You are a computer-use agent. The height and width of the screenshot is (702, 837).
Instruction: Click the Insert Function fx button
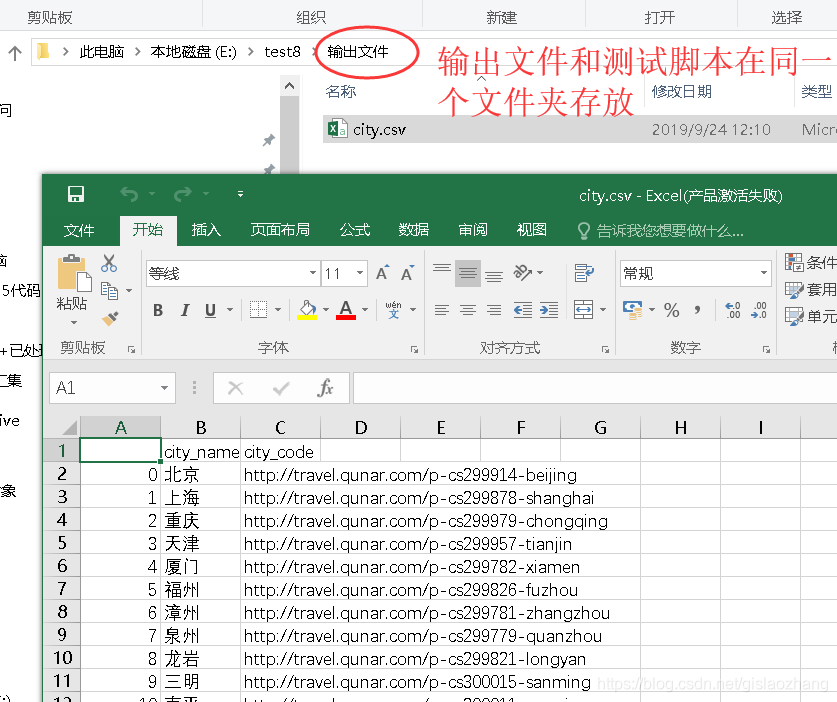coord(325,388)
